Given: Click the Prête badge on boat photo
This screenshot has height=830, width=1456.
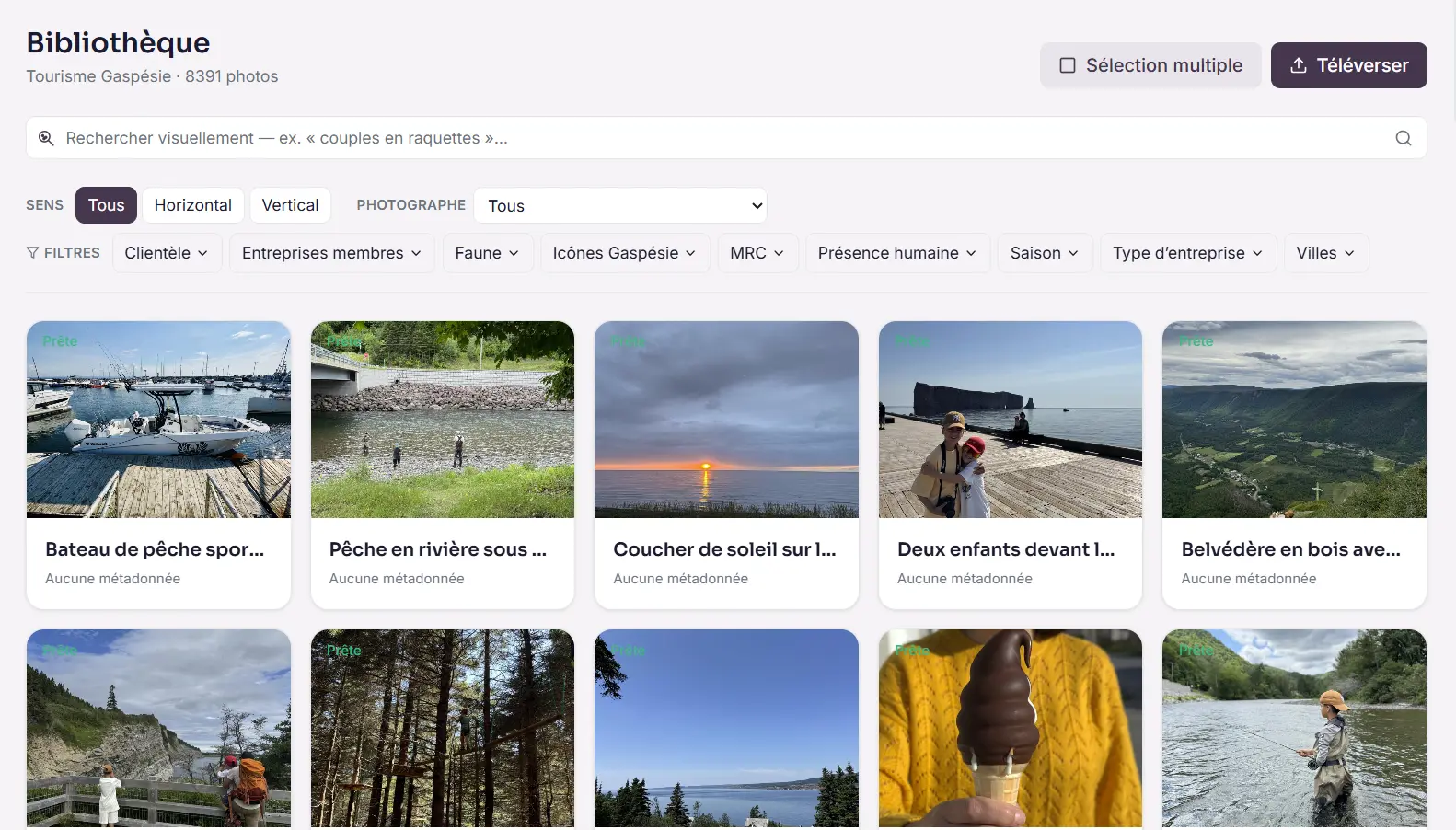Looking at the screenshot, I should [60, 341].
